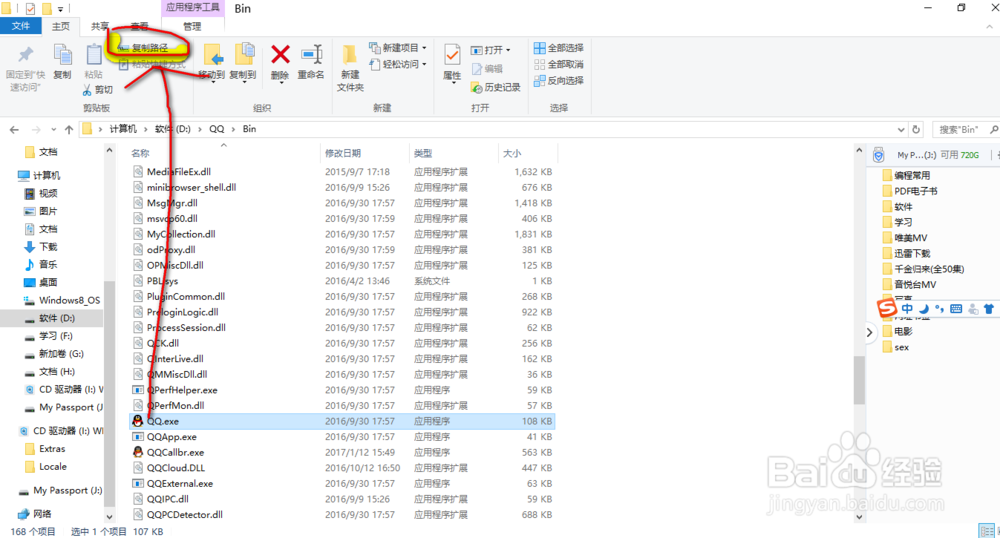This screenshot has width=1000, height=538.
Task: Open the File tab
Action: pyautogui.click(x=20, y=26)
